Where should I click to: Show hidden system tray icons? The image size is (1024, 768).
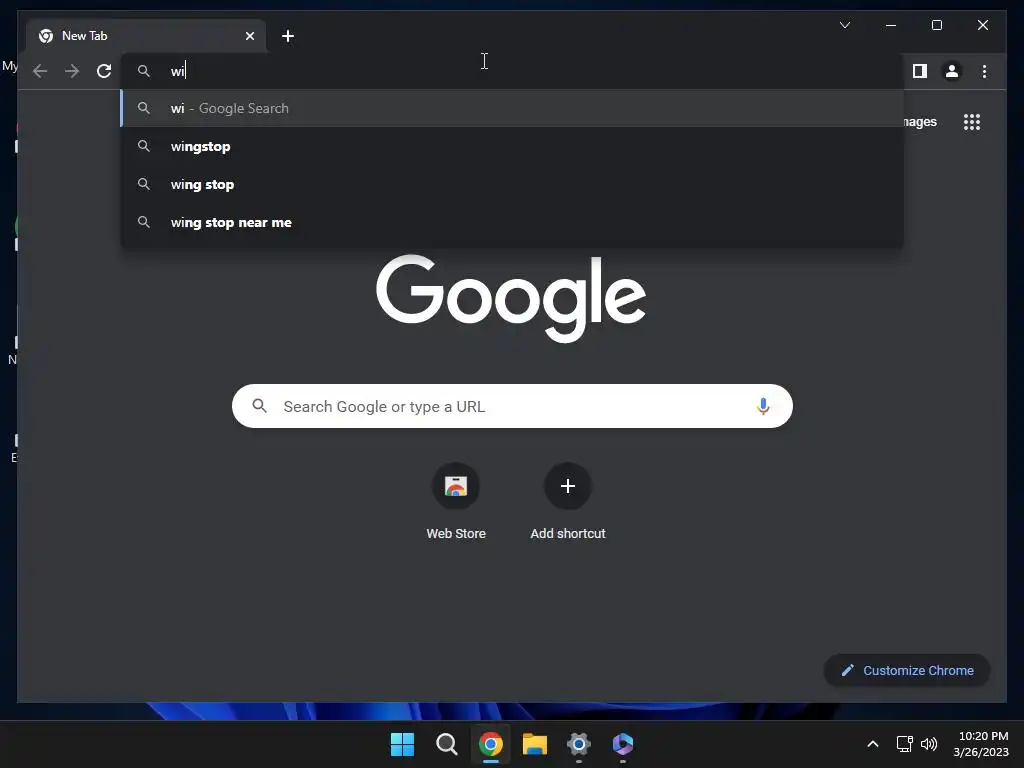[x=872, y=744]
